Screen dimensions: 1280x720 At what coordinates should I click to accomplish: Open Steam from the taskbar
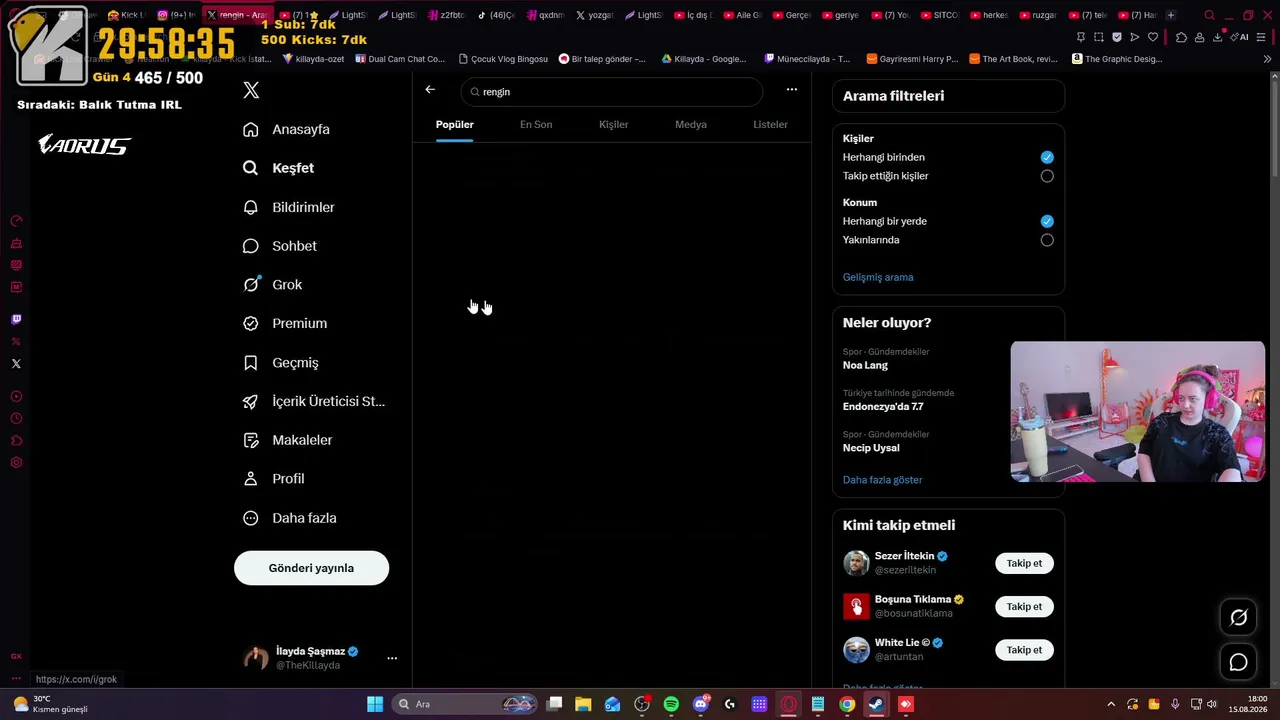pos(876,704)
